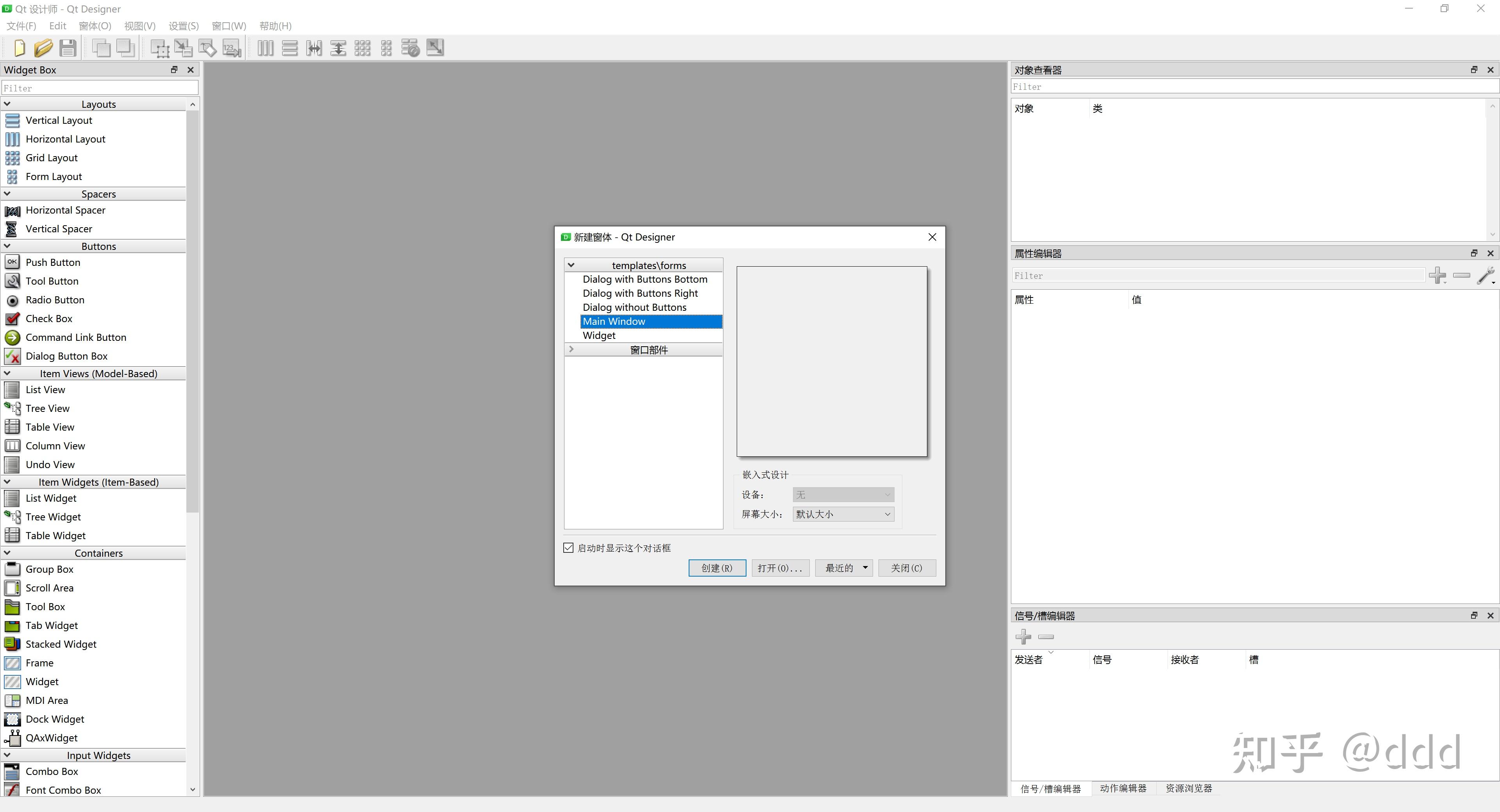Click the Lay Out in Grid icon

pos(362,48)
